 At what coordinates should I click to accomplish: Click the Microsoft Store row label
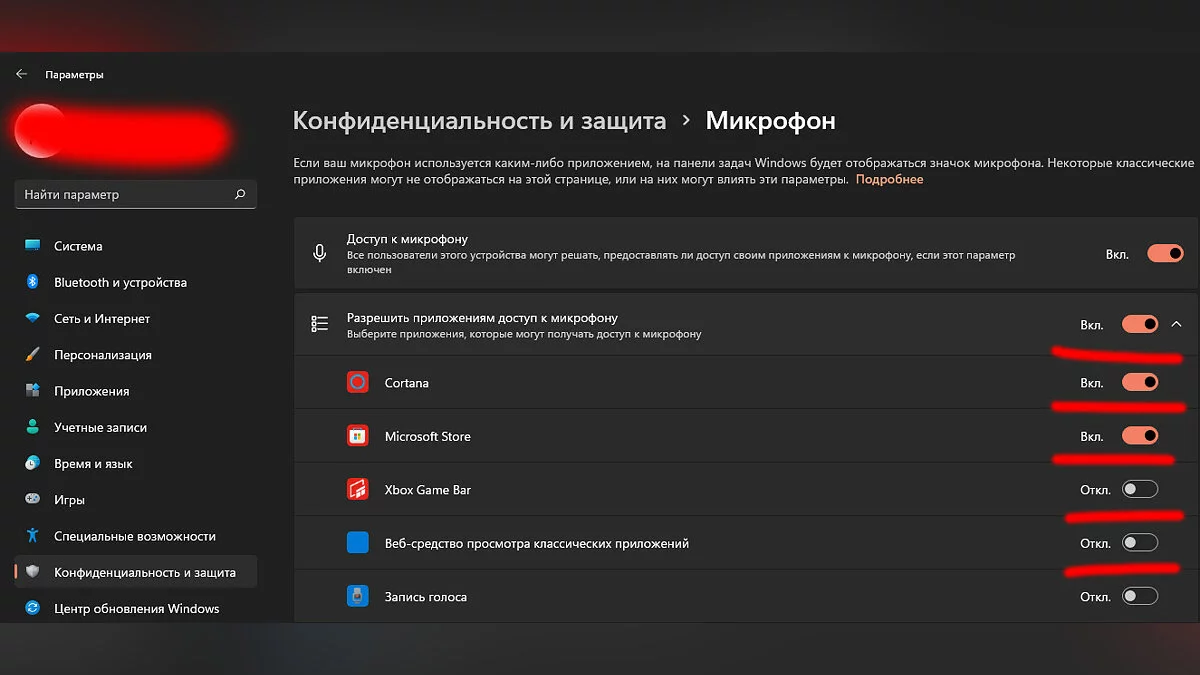pos(428,436)
